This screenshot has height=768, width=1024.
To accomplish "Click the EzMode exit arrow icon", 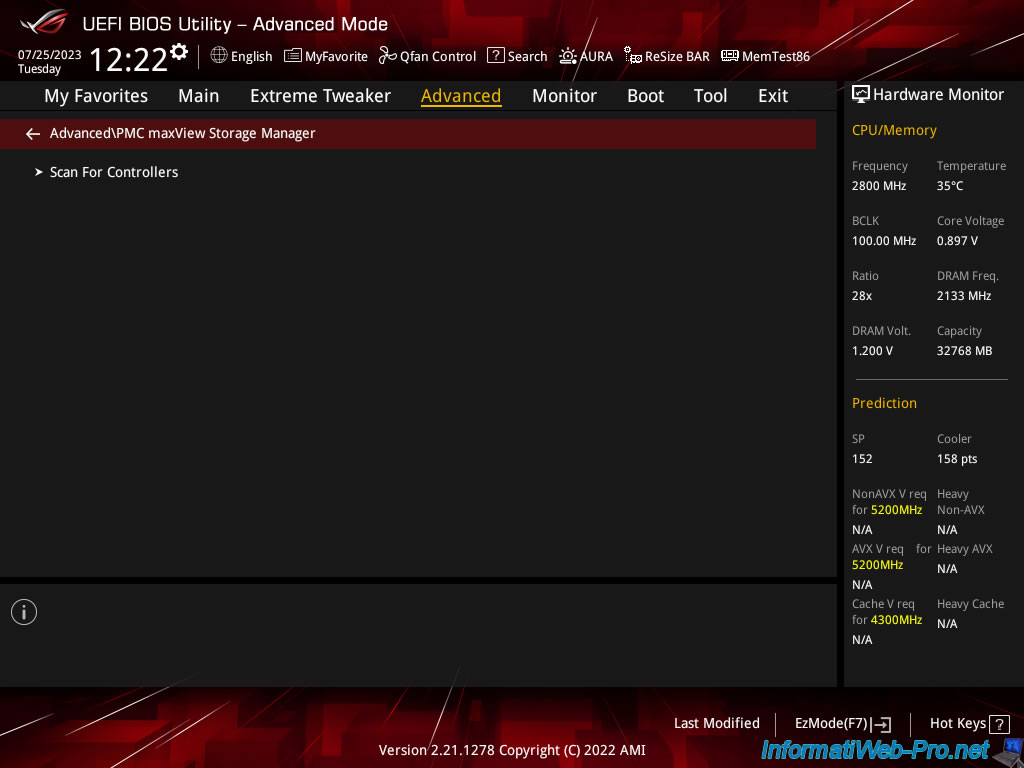I will [882, 724].
